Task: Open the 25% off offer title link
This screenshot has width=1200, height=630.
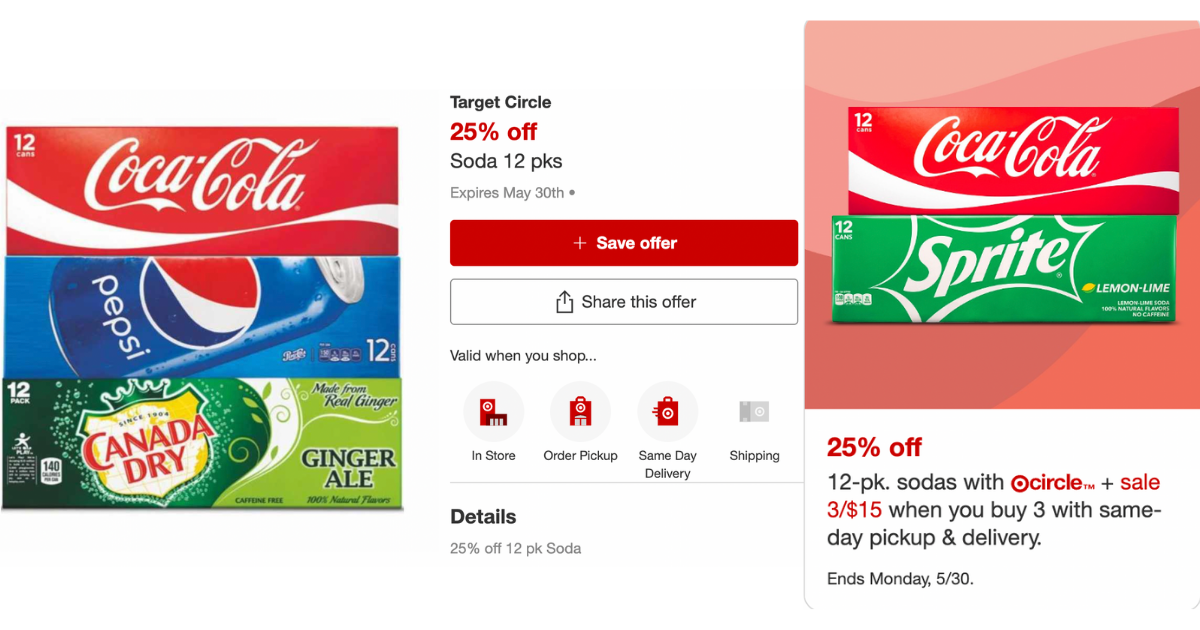Action: pos(493,131)
